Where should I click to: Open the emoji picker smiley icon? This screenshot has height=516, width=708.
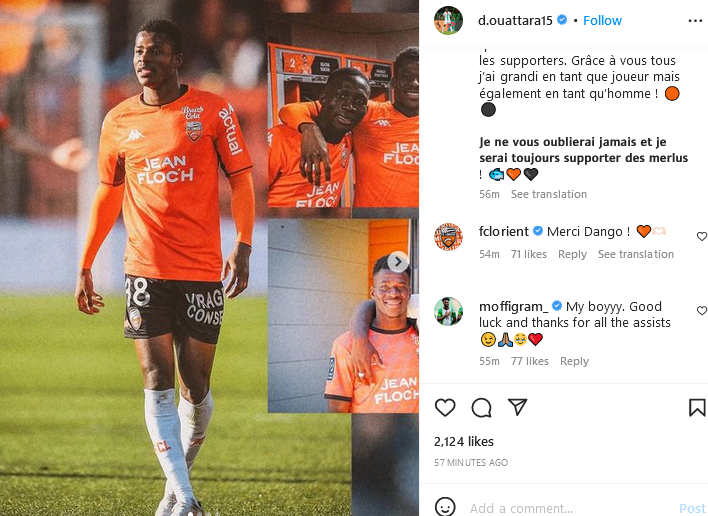(445, 507)
